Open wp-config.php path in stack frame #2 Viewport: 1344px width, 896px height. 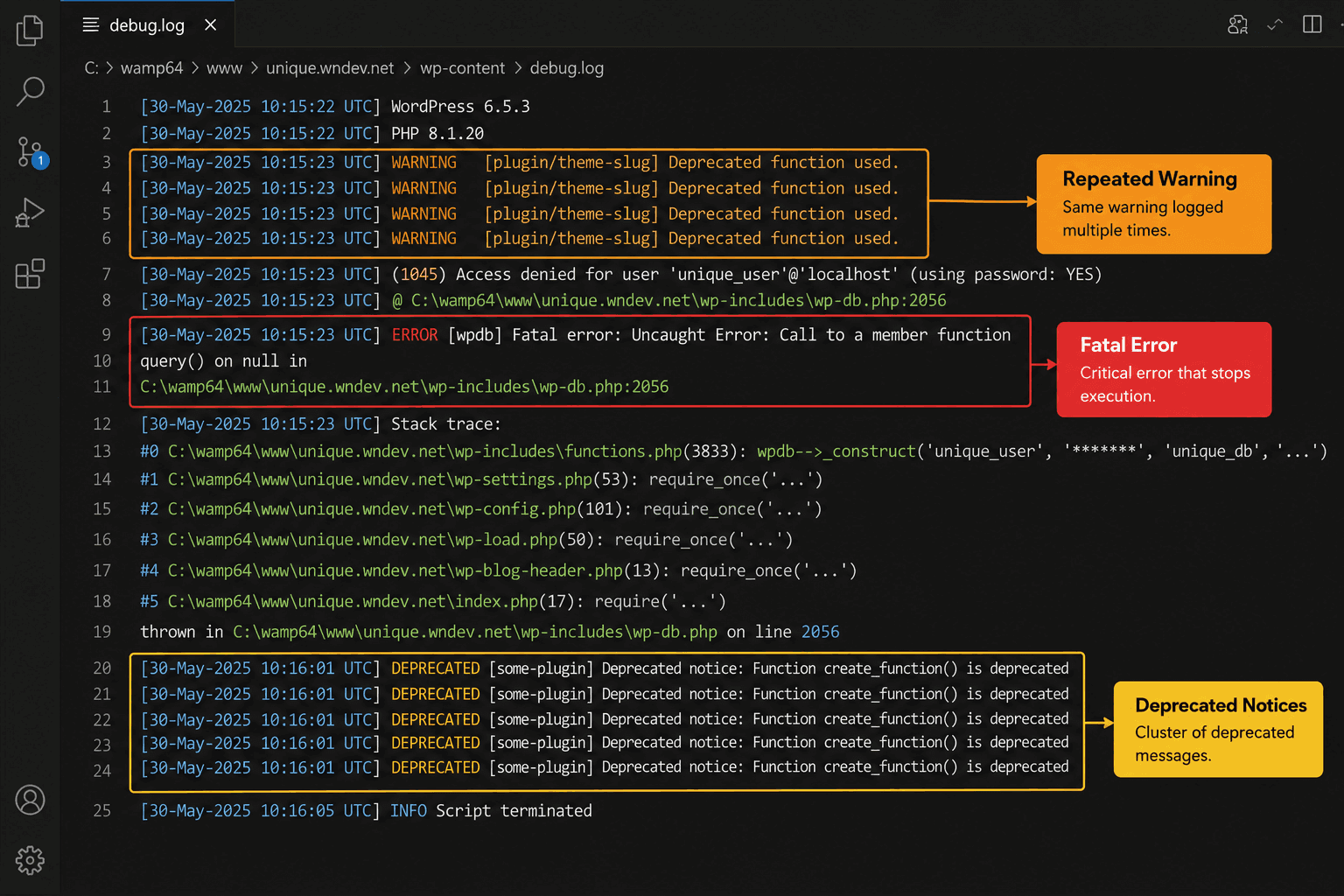coord(372,508)
